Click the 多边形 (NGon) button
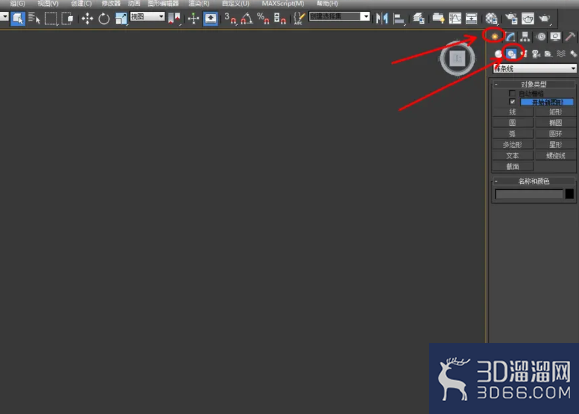This screenshot has height=414, width=579. [x=513, y=145]
